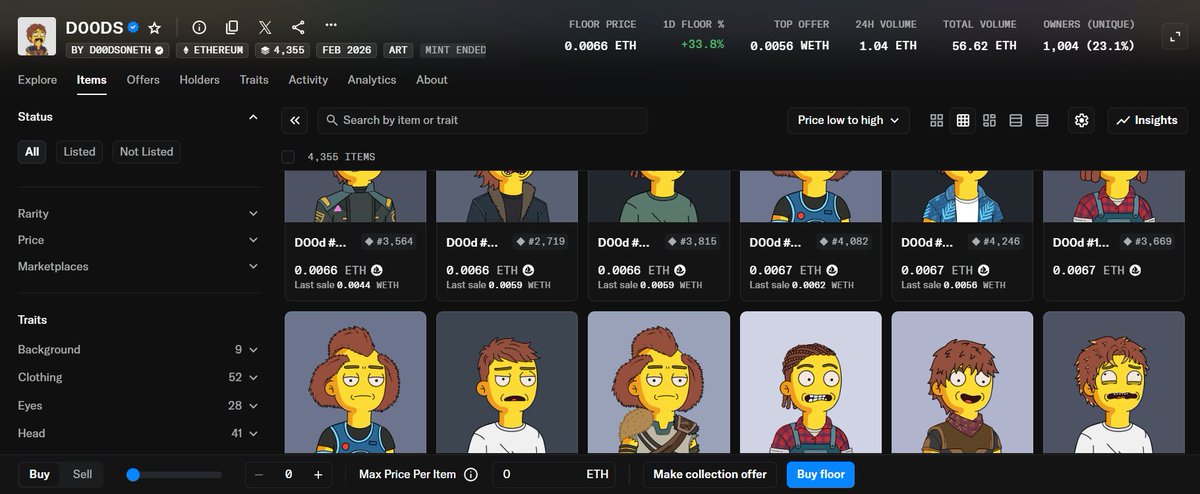Switch to Sell mode in bottom bar
The height and width of the screenshot is (494, 1200).
pyautogui.click(x=82, y=474)
